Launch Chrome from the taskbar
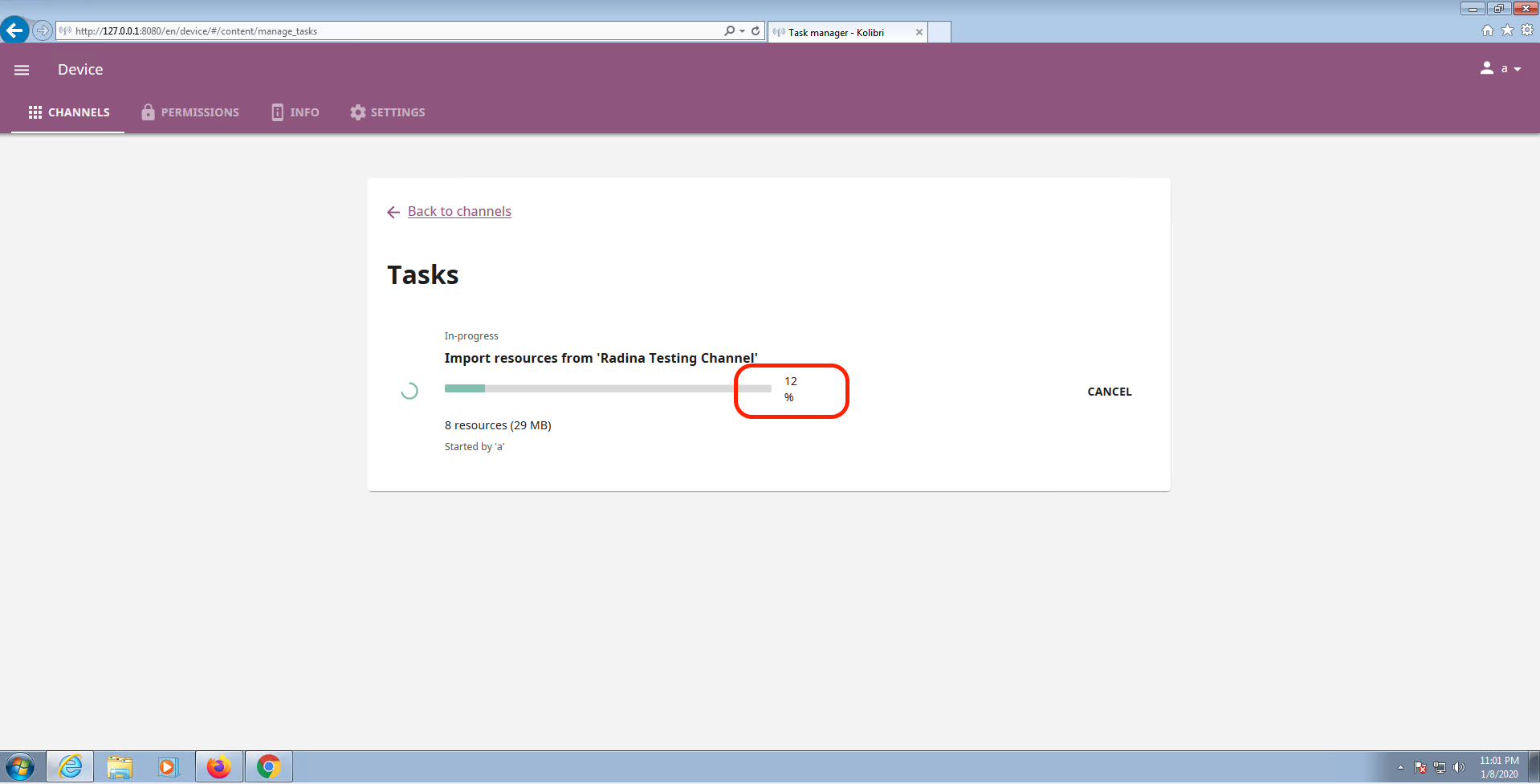The image size is (1540, 784). coord(268,767)
